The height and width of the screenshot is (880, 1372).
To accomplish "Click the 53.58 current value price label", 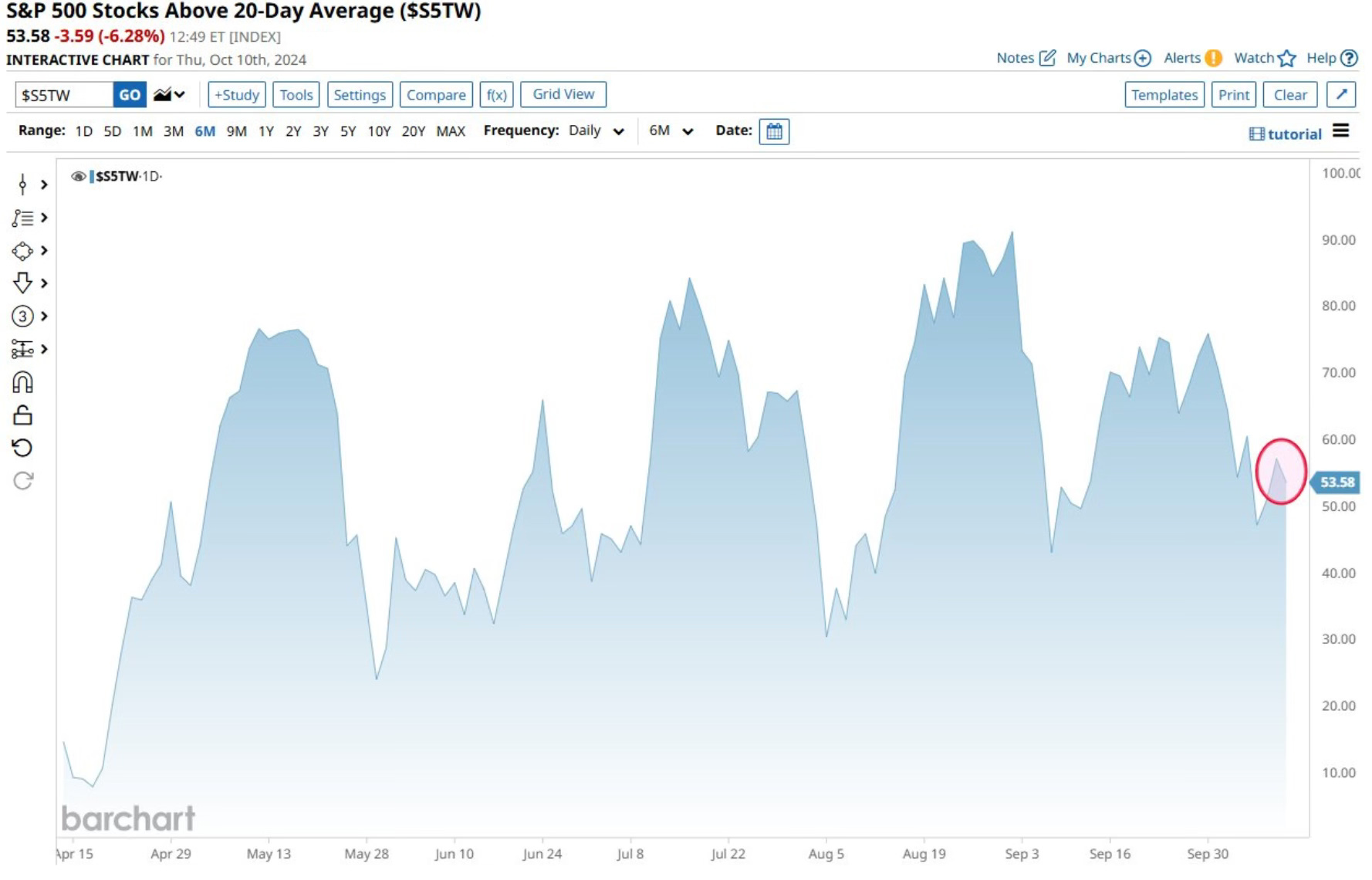I will 1336,482.
